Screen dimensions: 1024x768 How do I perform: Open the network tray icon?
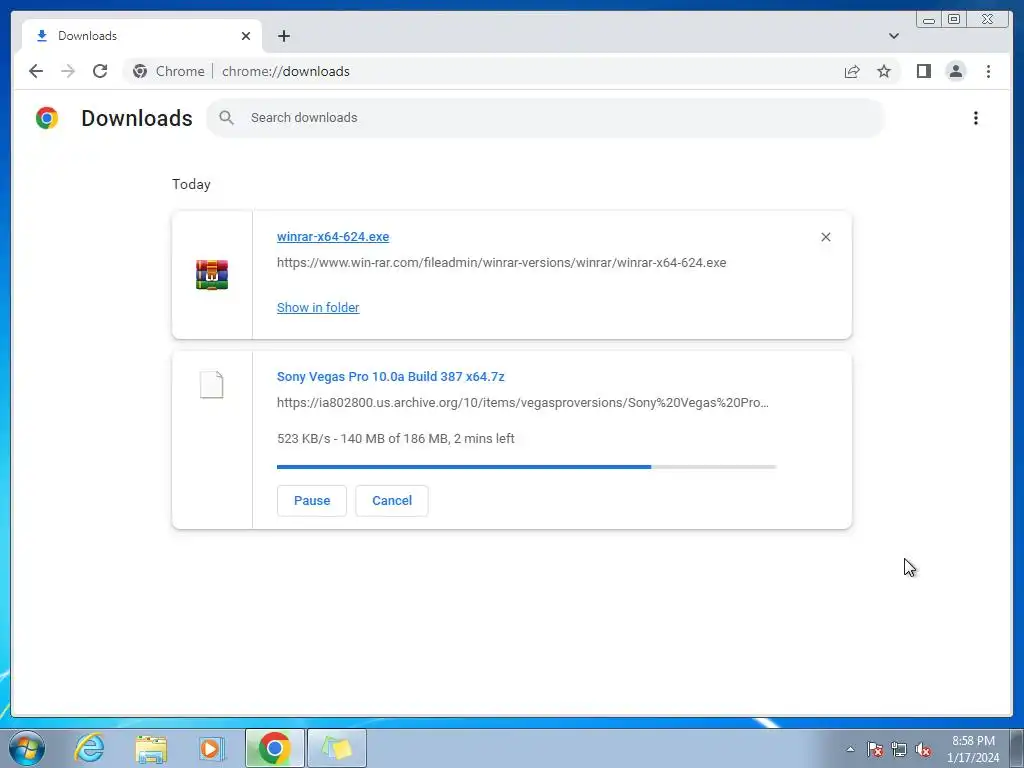[899, 749]
